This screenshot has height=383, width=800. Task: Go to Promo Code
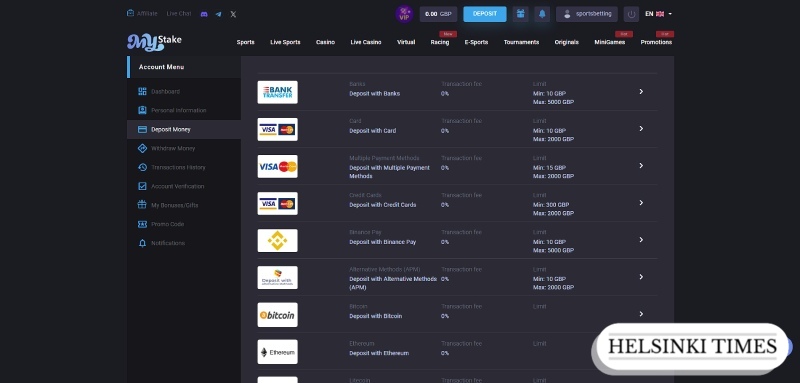[x=167, y=224]
